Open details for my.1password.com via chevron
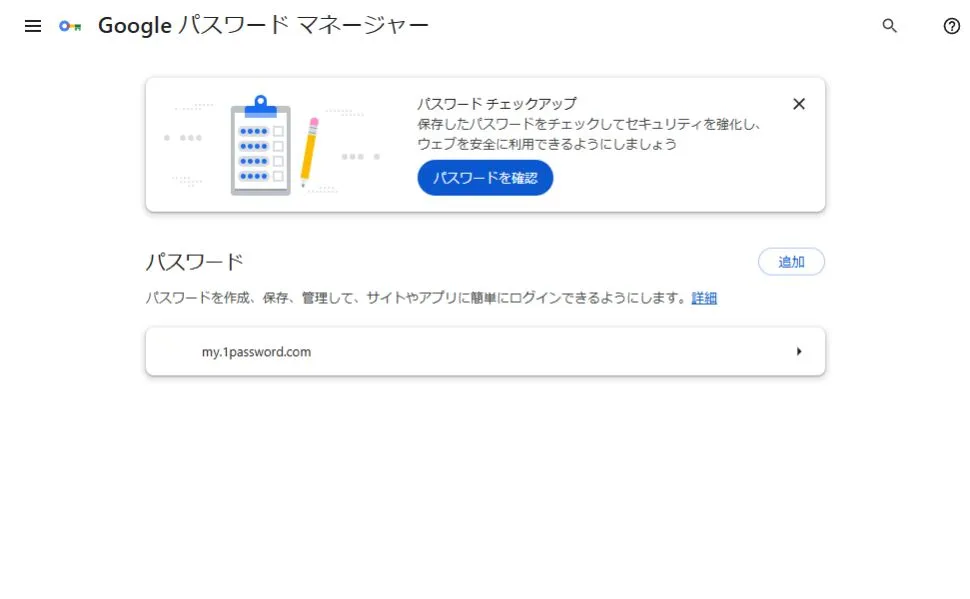 click(799, 351)
